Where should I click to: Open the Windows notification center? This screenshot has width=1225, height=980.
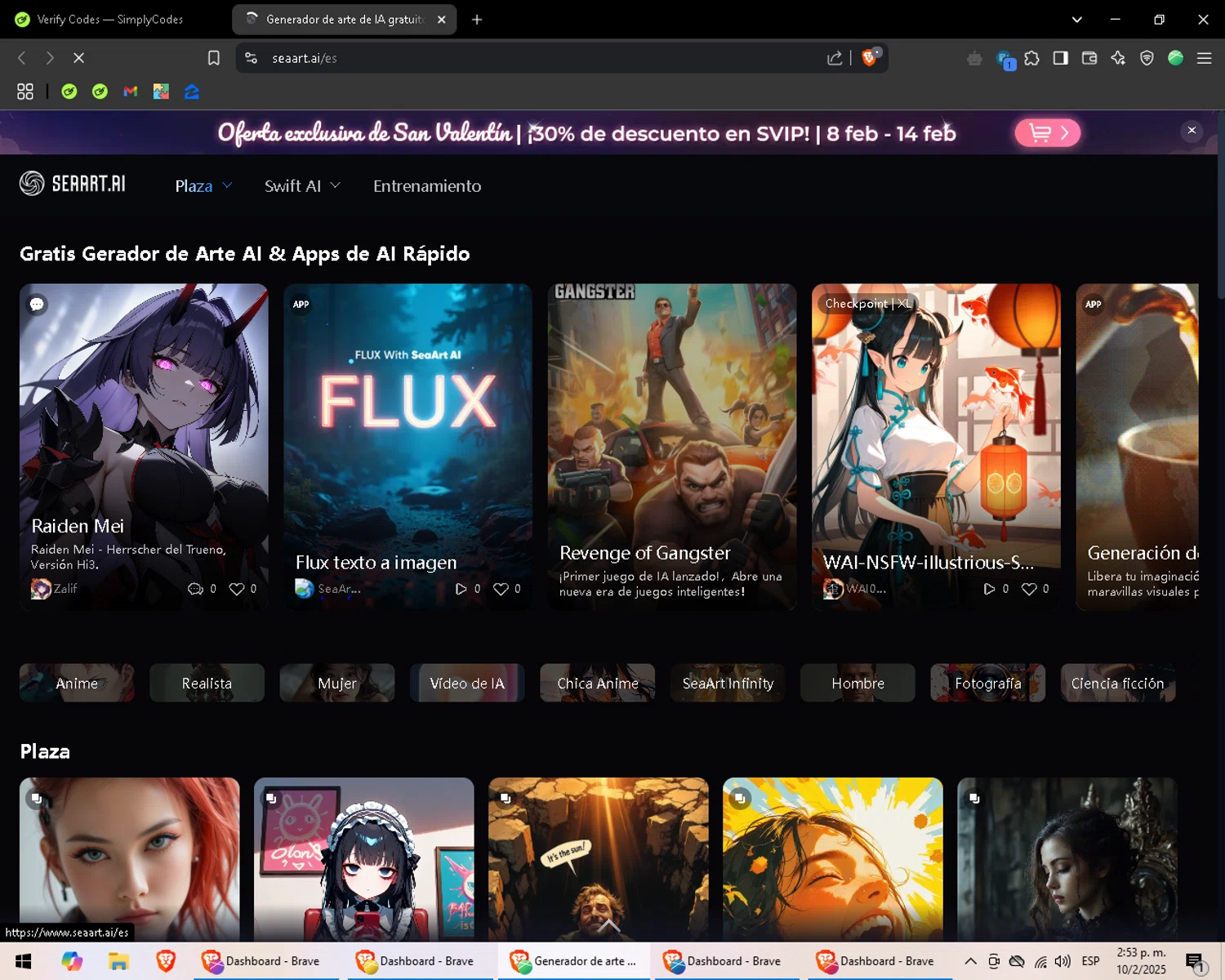(1196, 962)
